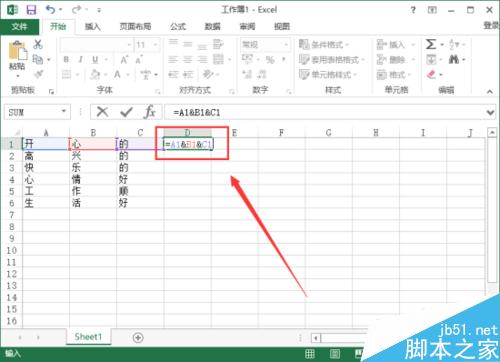Switch to the Formulas tab
The width and height of the screenshot is (500, 362).
click(178, 27)
